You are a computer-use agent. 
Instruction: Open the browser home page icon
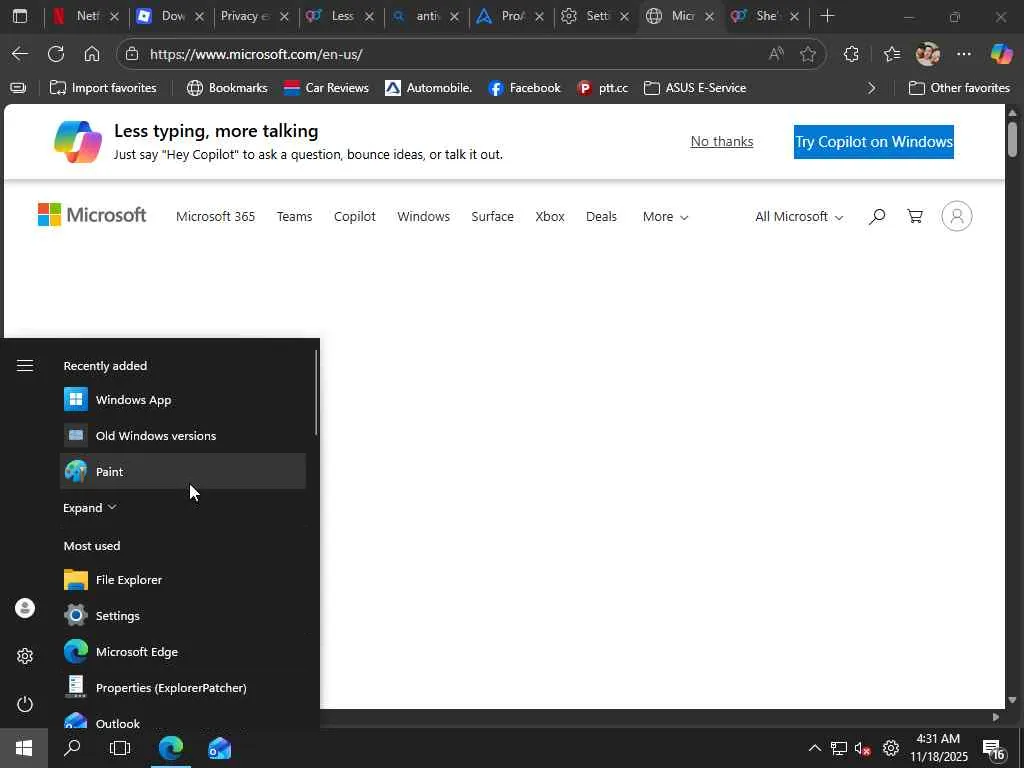coord(92,54)
